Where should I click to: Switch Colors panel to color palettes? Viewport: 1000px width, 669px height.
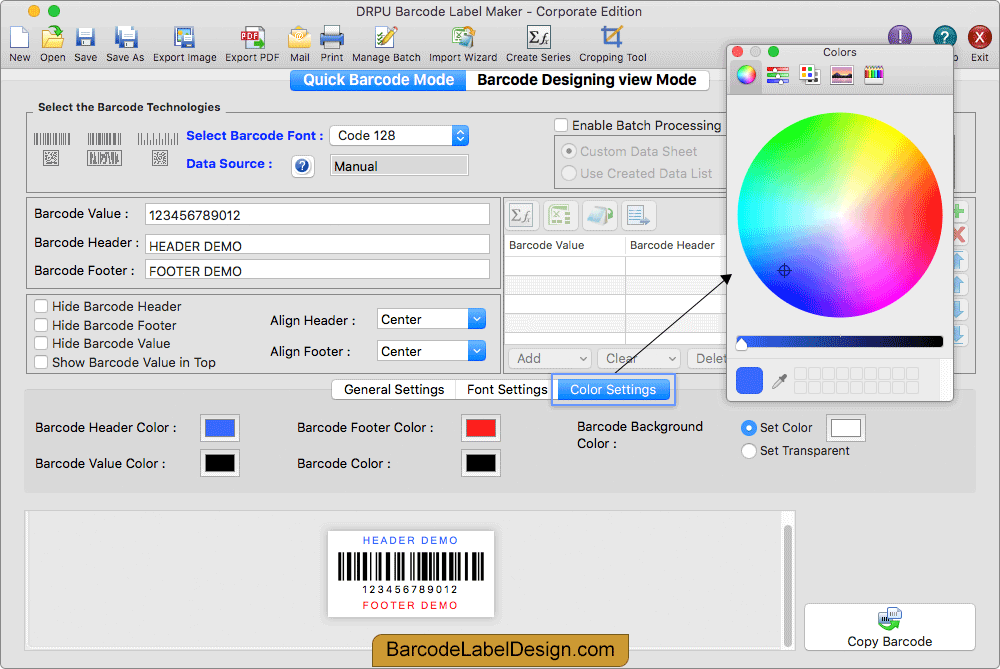pyautogui.click(x=809, y=75)
